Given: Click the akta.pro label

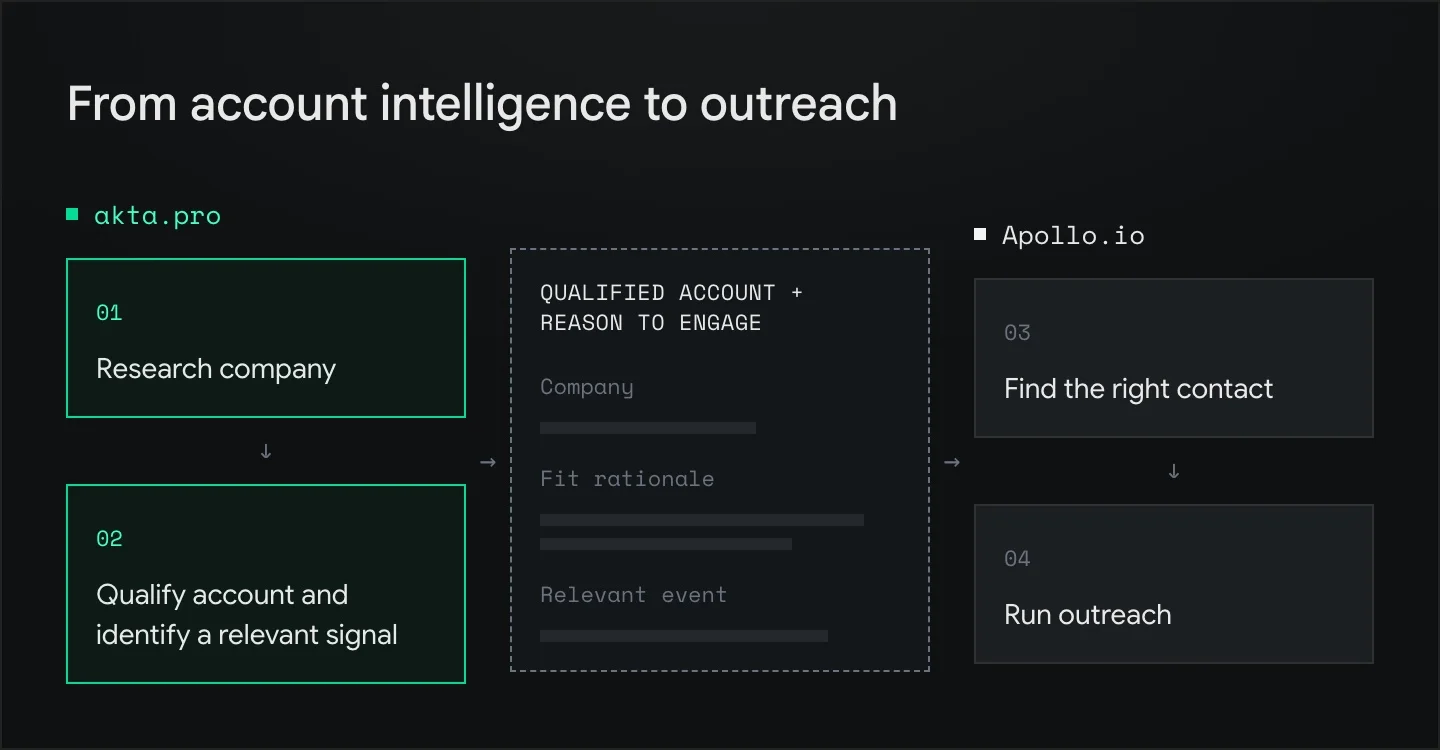Looking at the screenshot, I should 157,215.
